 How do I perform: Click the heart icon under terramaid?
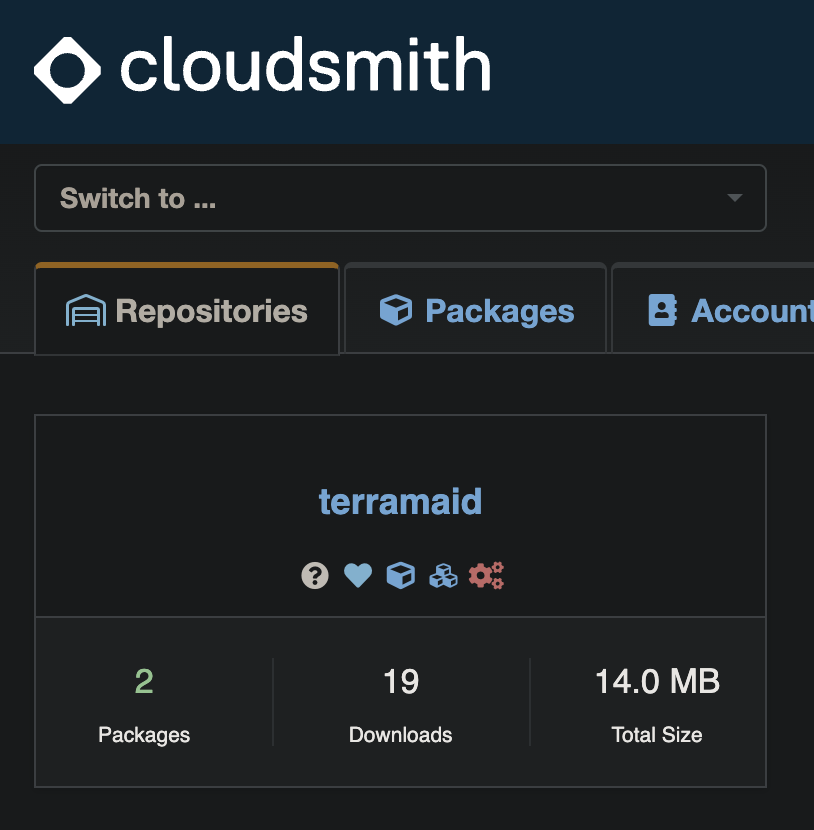(x=358, y=575)
